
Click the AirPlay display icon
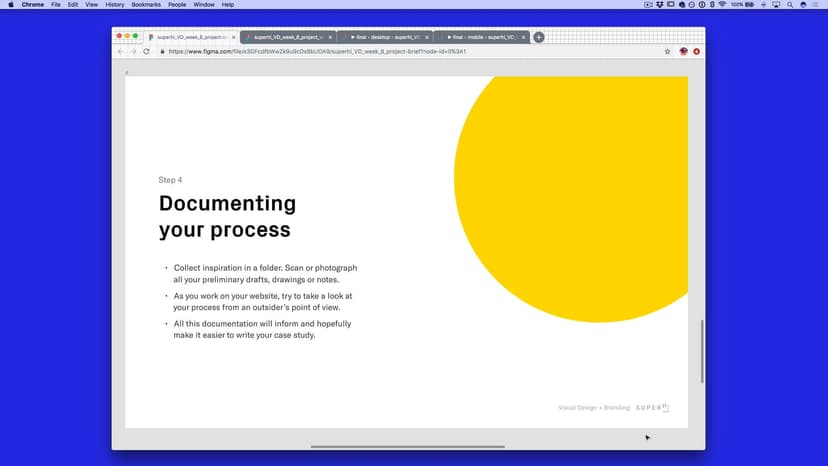pyautogui.click(x=776, y=5)
